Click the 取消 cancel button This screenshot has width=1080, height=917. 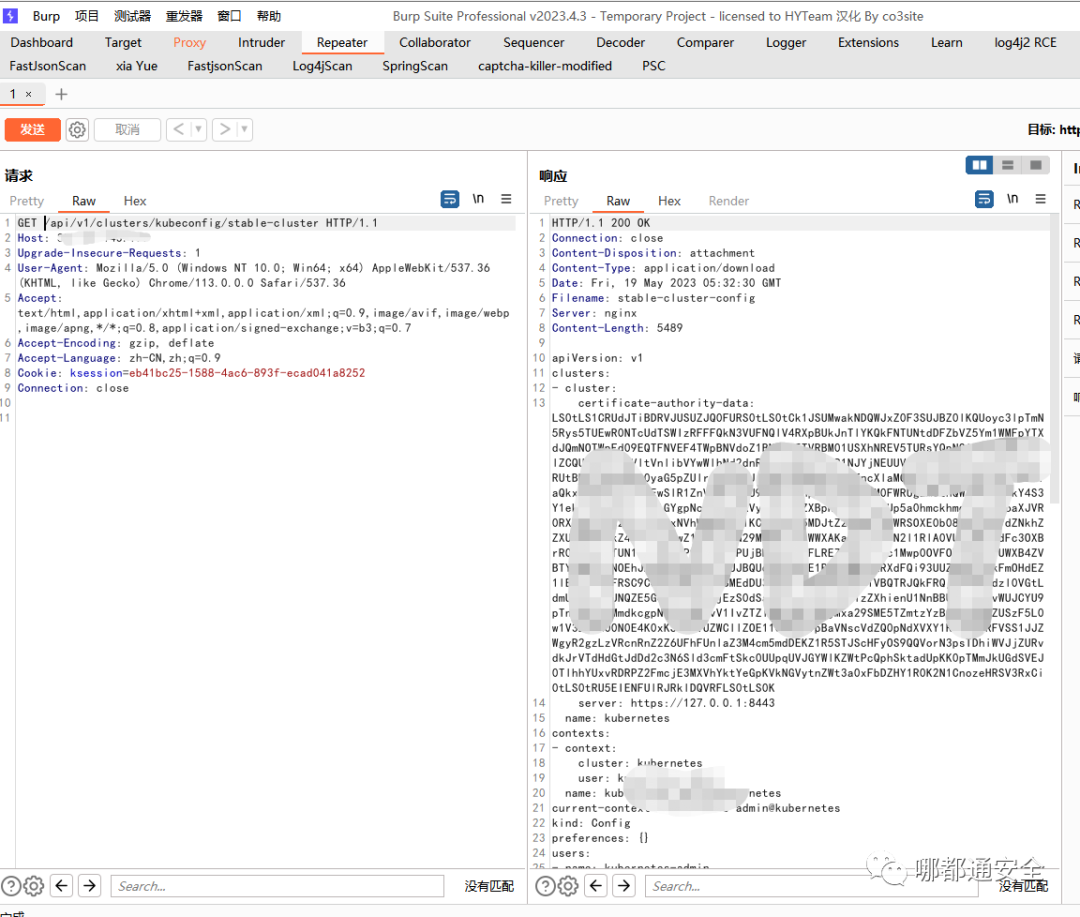point(127,130)
